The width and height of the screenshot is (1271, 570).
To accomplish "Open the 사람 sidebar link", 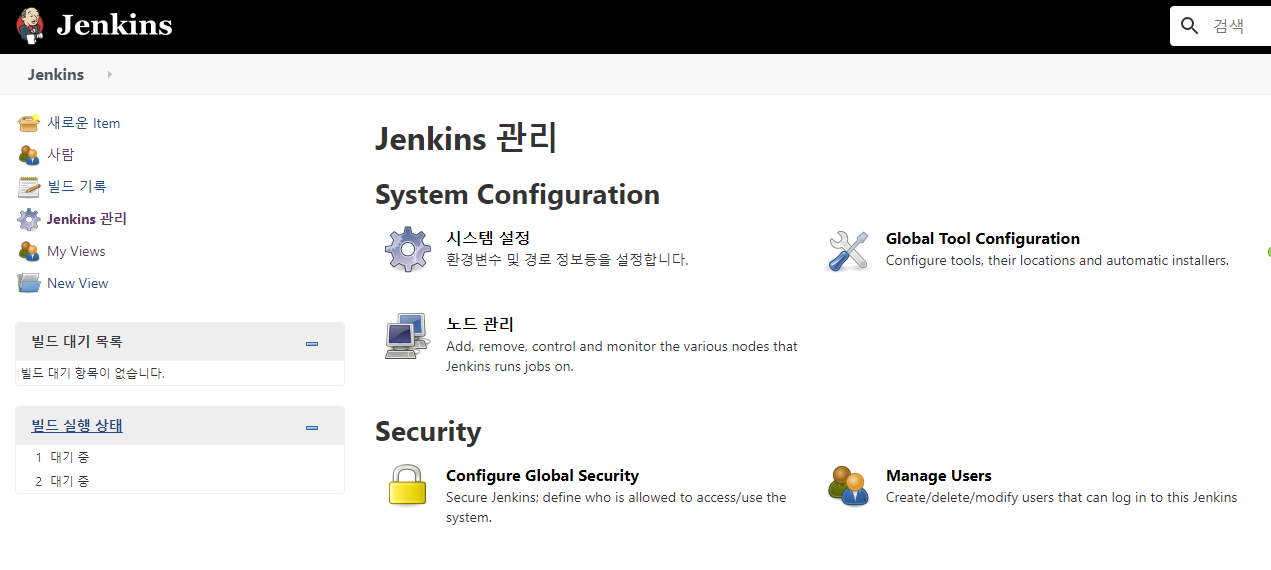I will pos(61,155).
